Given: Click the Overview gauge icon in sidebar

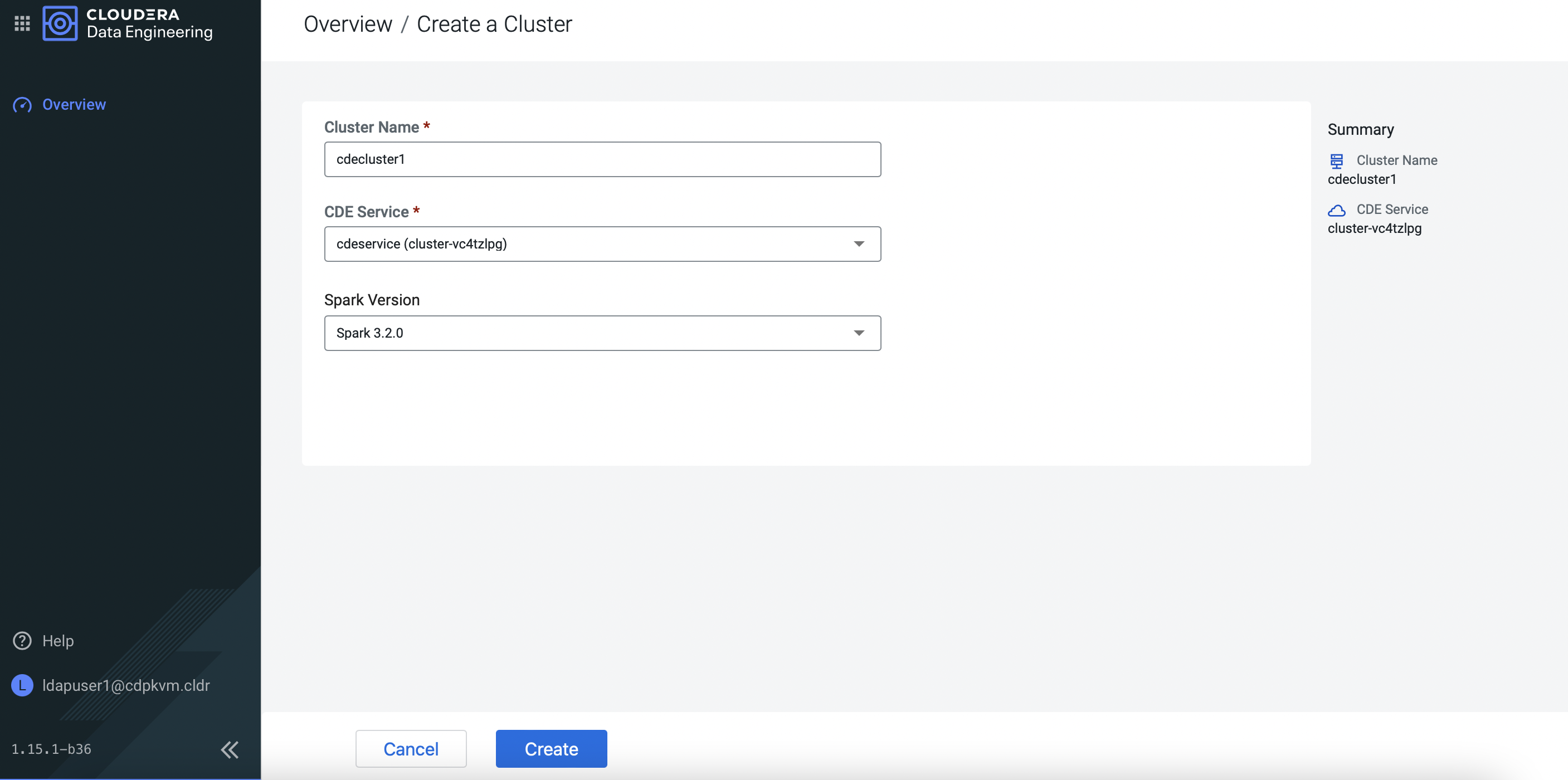Looking at the screenshot, I should pos(22,105).
